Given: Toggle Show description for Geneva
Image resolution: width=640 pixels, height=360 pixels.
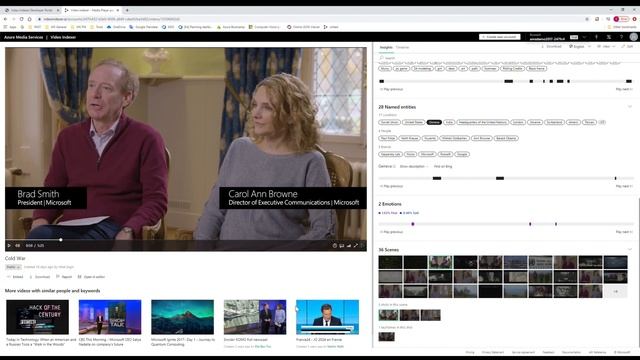Looking at the screenshot, I should click(413, 166).
